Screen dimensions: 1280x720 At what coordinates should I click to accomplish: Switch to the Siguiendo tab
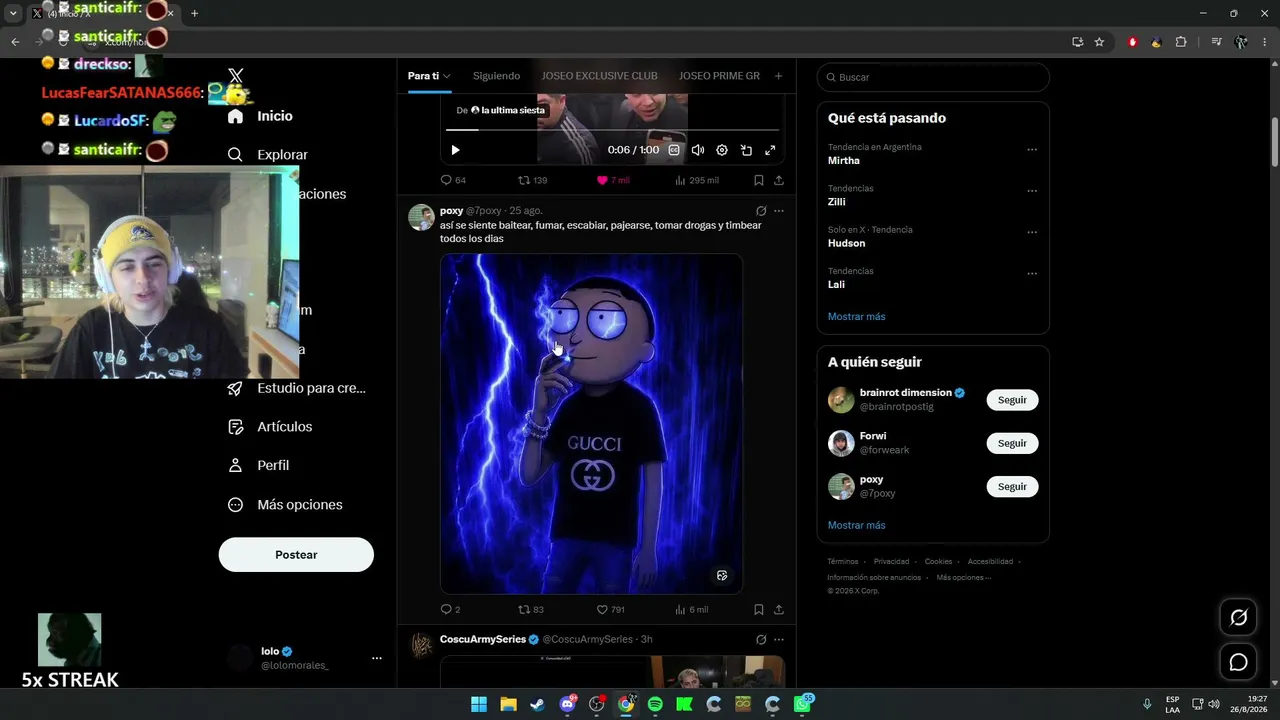click(496, 76)
